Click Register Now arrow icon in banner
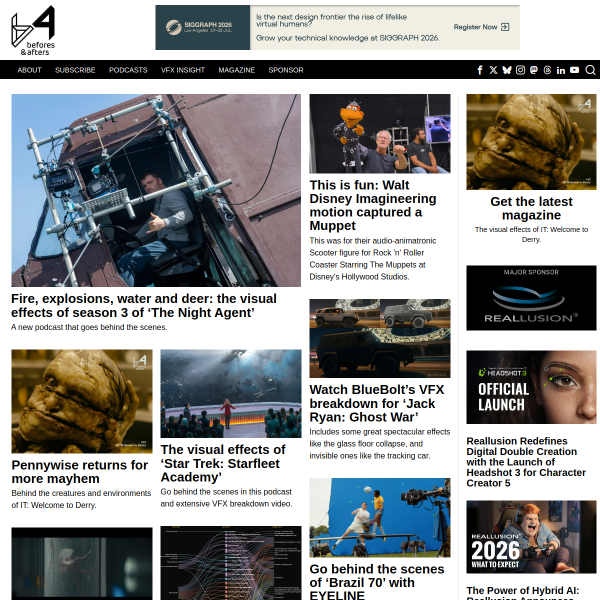 [x=505, y=27]
